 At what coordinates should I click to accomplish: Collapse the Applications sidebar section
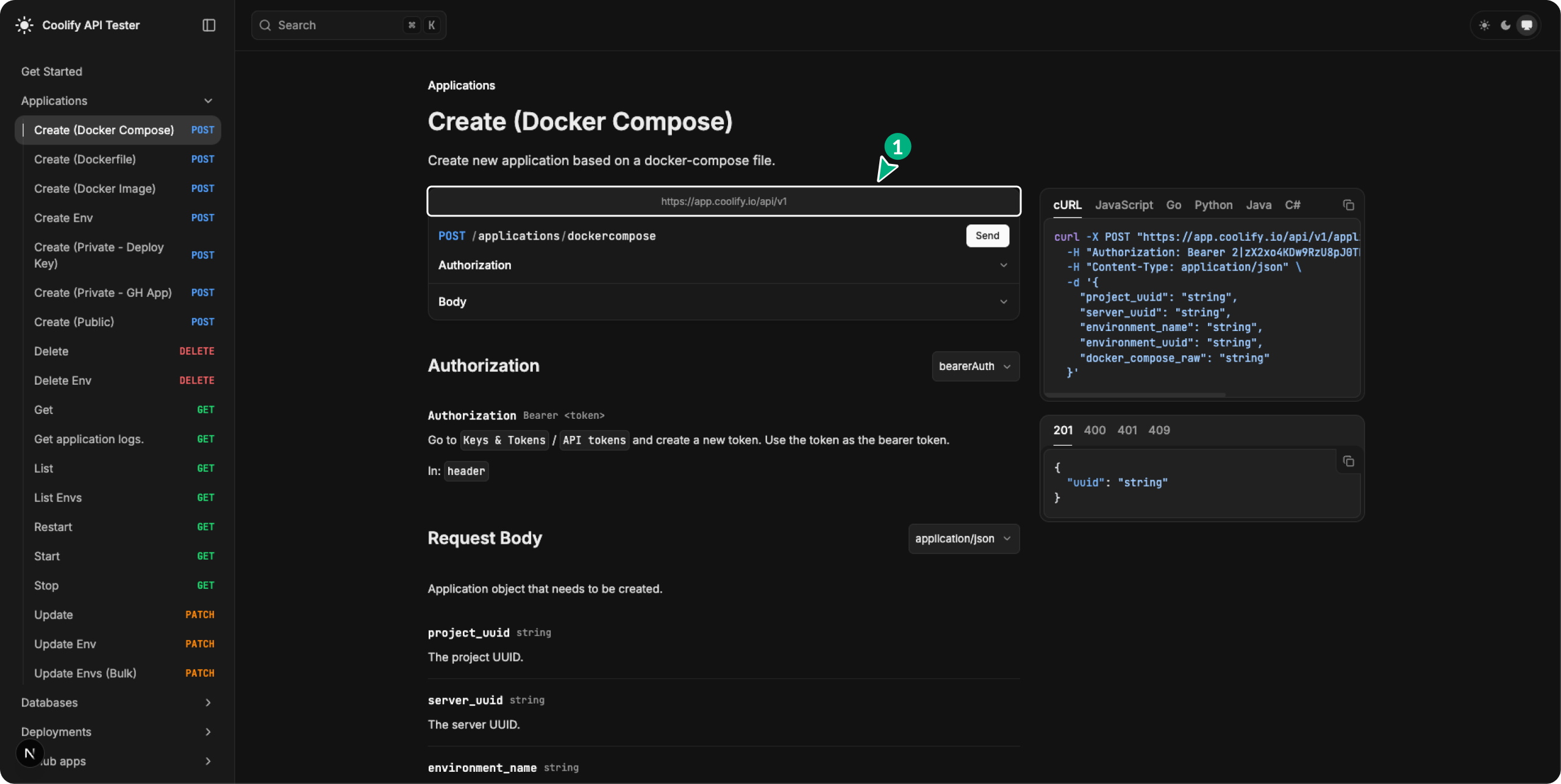(x=208, y=101)
